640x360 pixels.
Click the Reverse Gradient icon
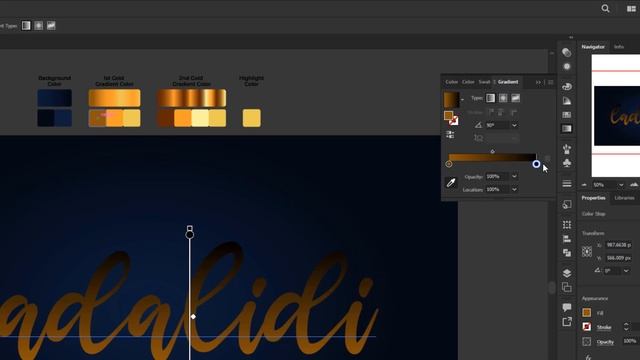click(x=450, y=135)
